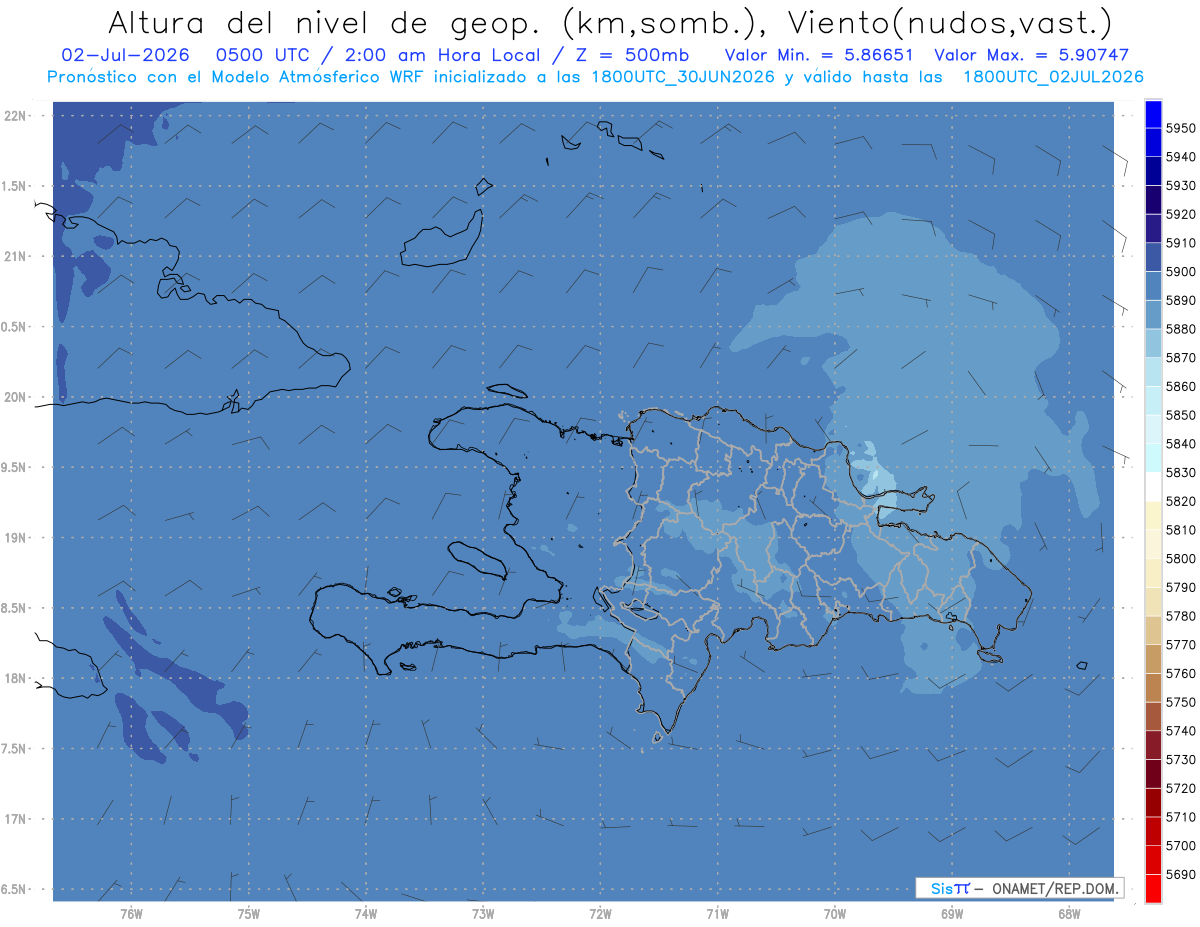The height and width of the screenshot is (927, 1200).
Task: Click the 'Valor Max. = 5.90747' text
Action: tap(1031, 55)
